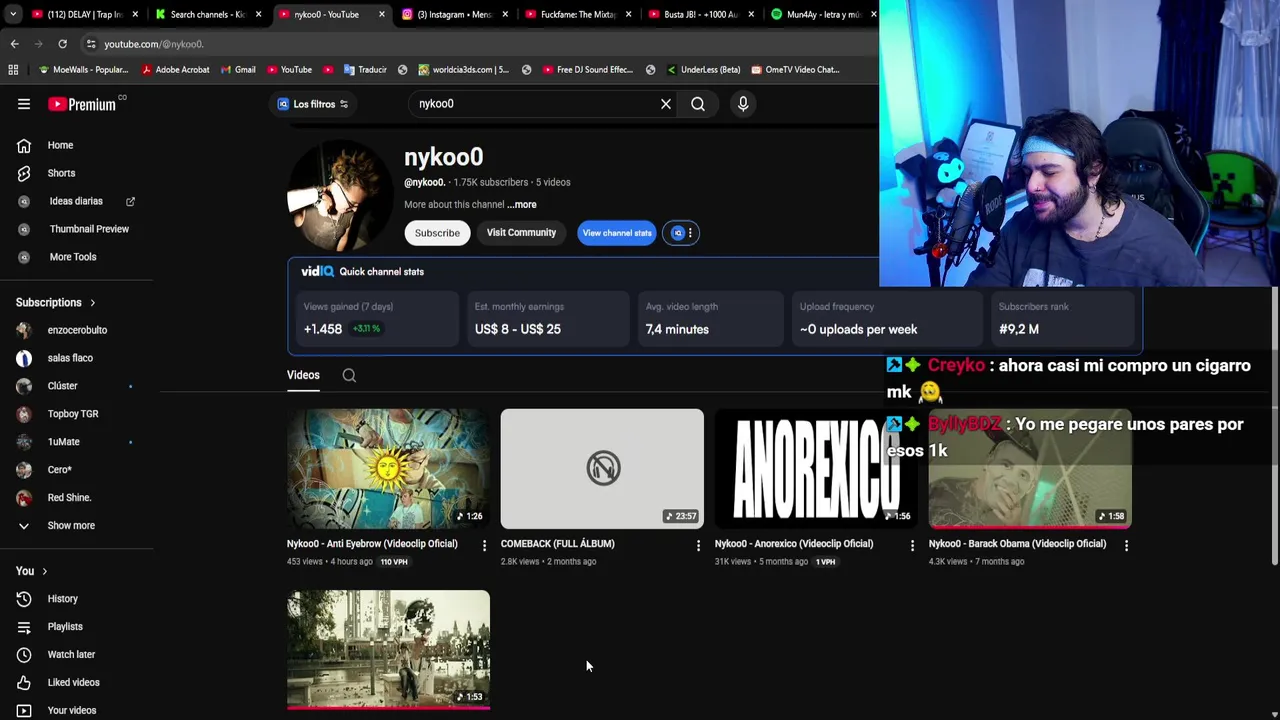This screenshot has width=1280, height=720.
Task: Expand the Subscriptions section
Action: pos(56,302)
